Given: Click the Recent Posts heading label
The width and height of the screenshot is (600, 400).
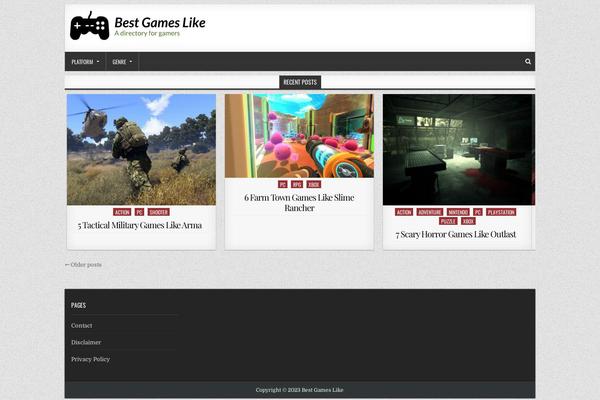Looking at the screenshot, I should click(300, 82).
